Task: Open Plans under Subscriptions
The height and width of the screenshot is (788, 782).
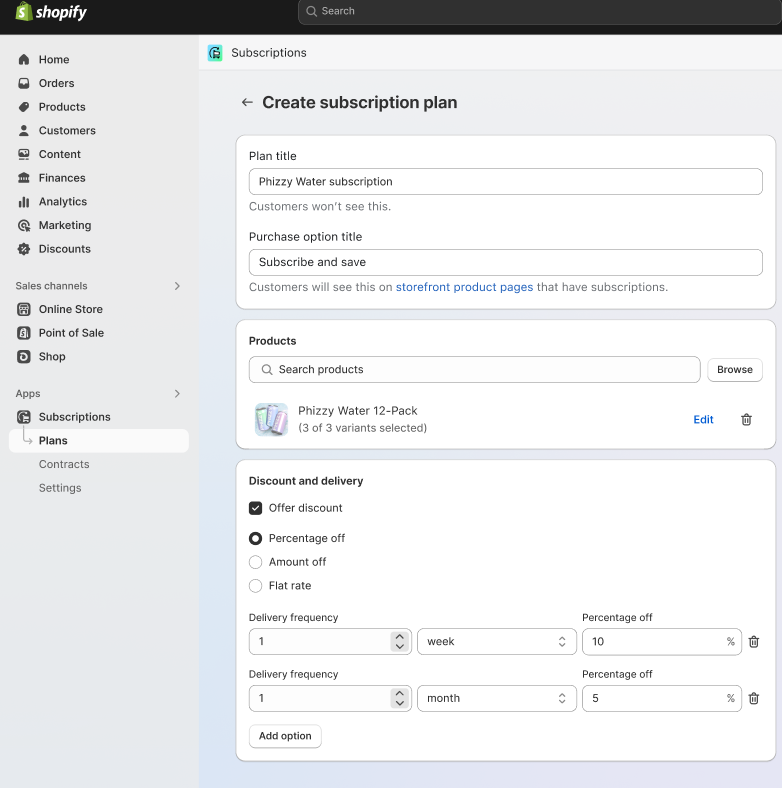Action: click(99, 441)
